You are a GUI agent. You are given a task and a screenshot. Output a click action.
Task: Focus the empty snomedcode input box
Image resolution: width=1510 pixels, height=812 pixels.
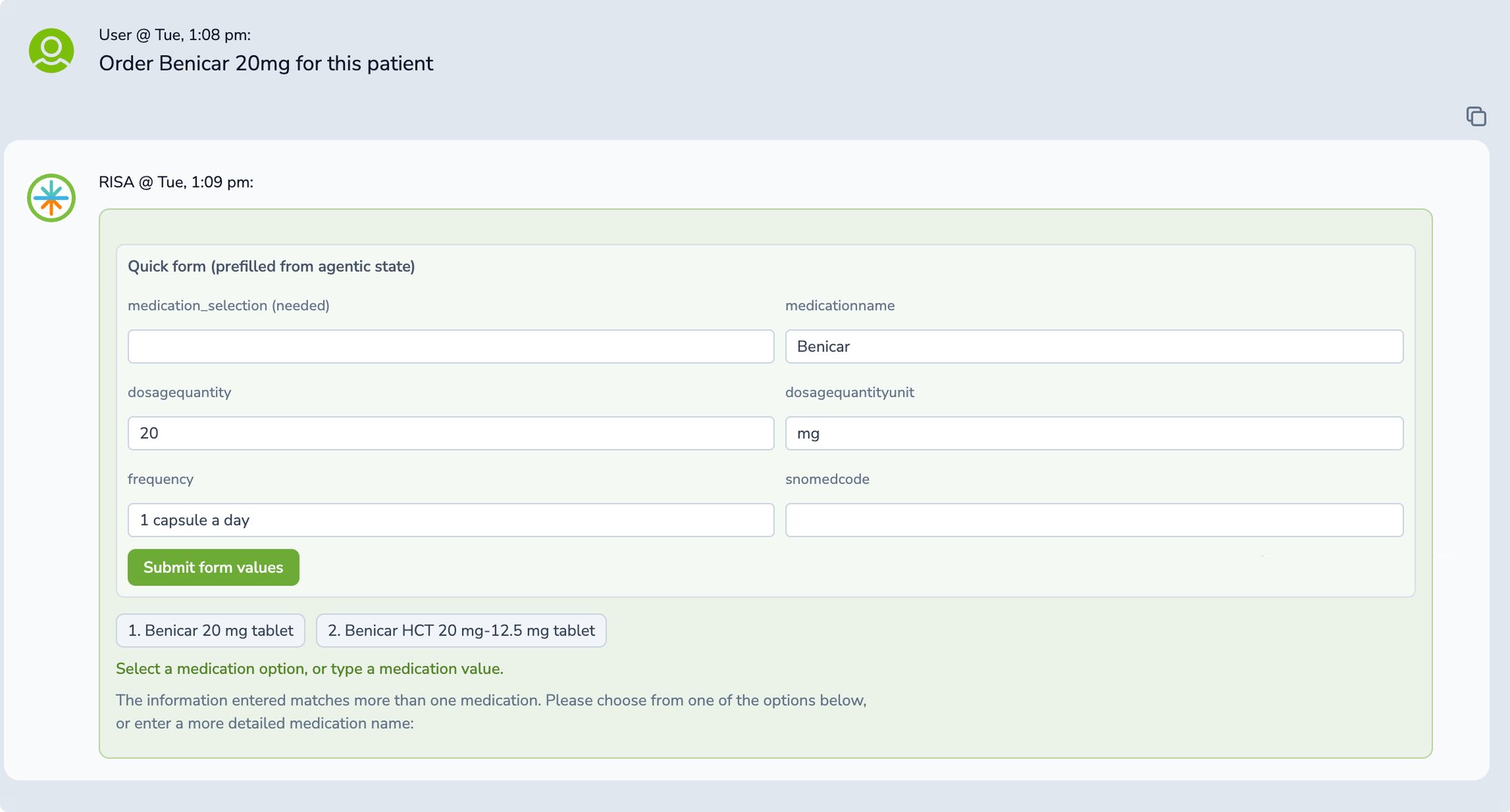[x=1094, y=520]
